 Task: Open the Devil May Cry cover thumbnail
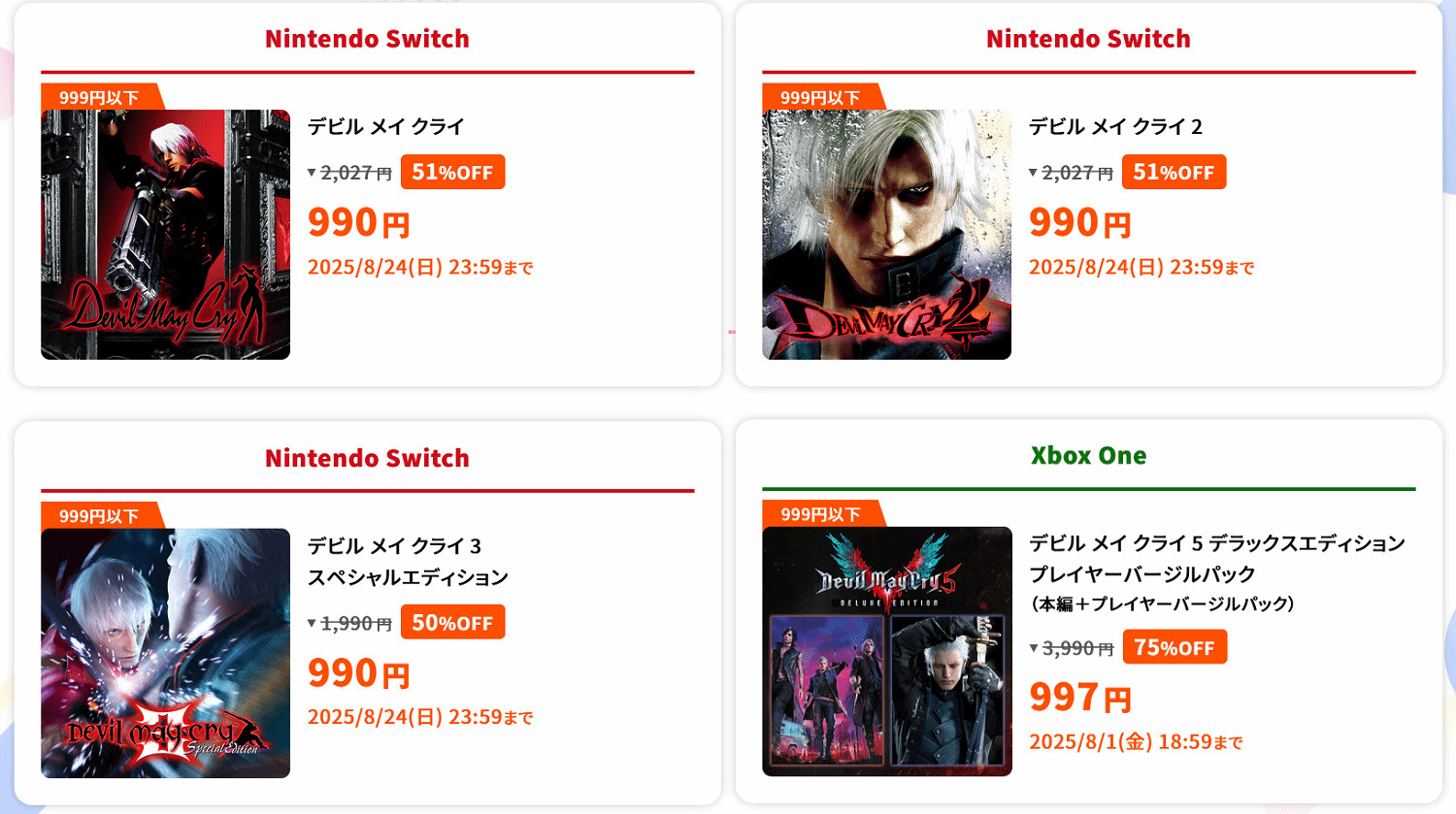point(165,235)
